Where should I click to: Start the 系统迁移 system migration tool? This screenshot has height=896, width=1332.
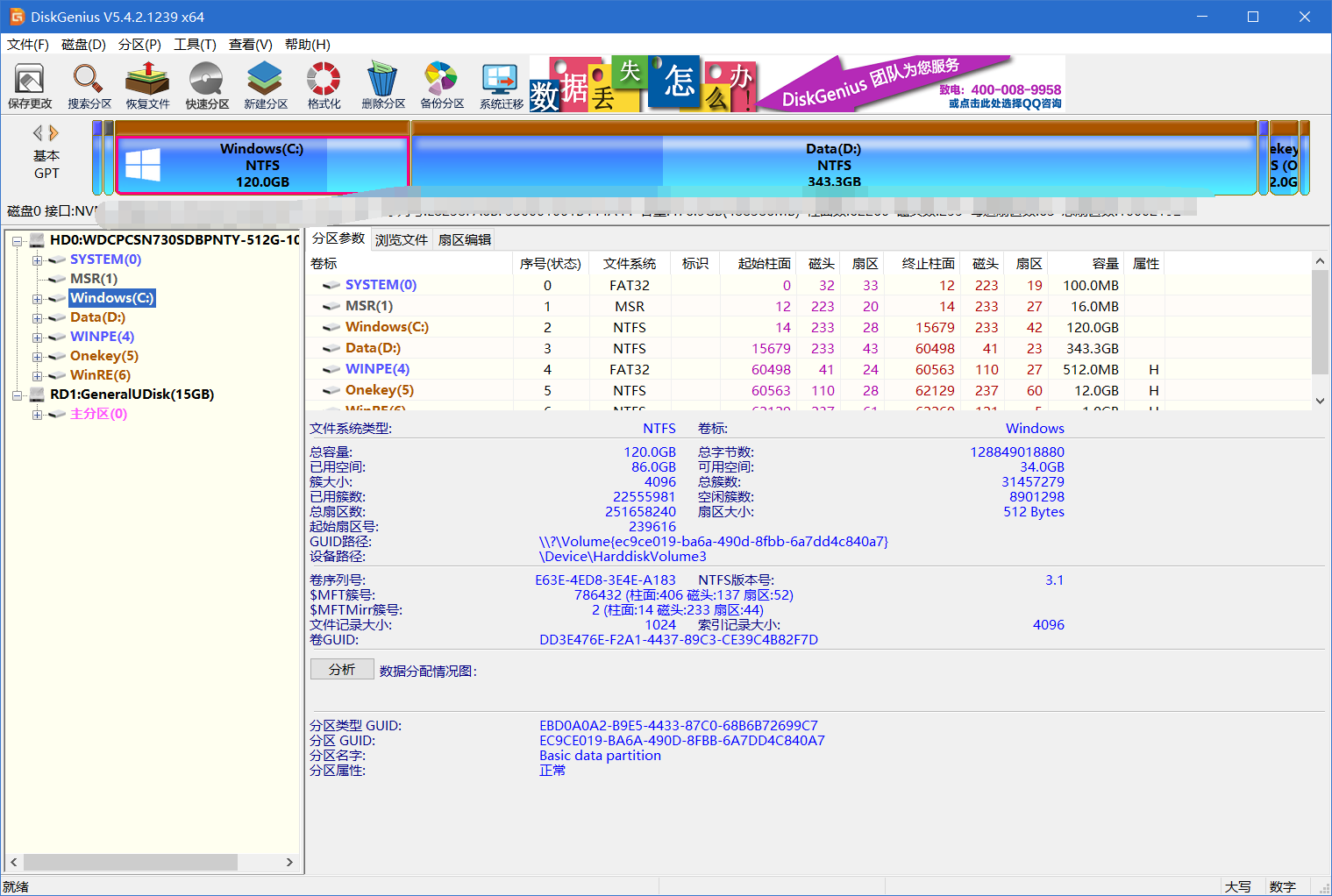501,85
